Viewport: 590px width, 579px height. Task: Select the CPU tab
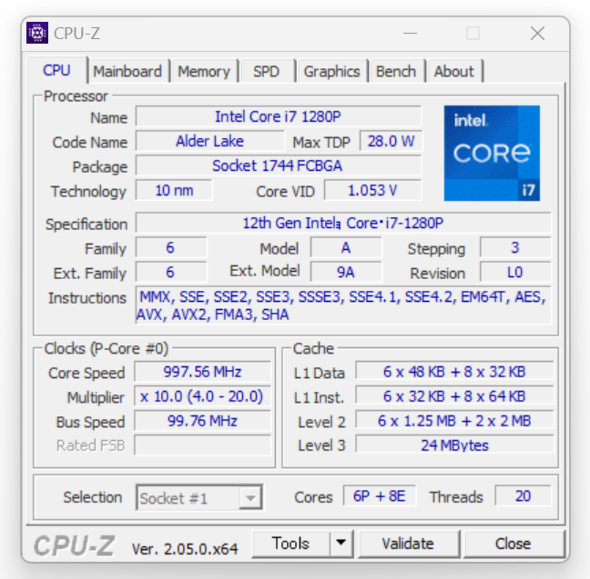[x=57, y=70]
